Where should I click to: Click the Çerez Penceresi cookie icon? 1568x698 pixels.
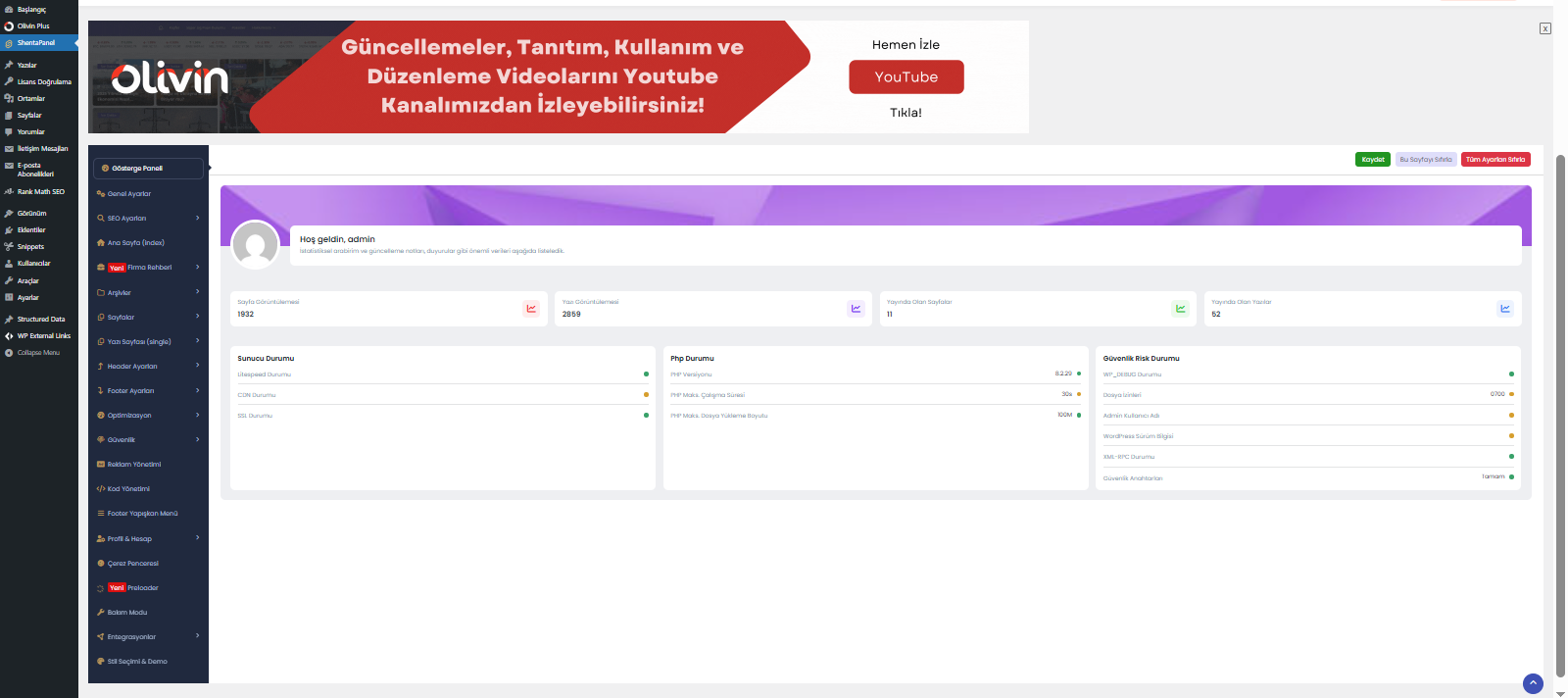101,564
